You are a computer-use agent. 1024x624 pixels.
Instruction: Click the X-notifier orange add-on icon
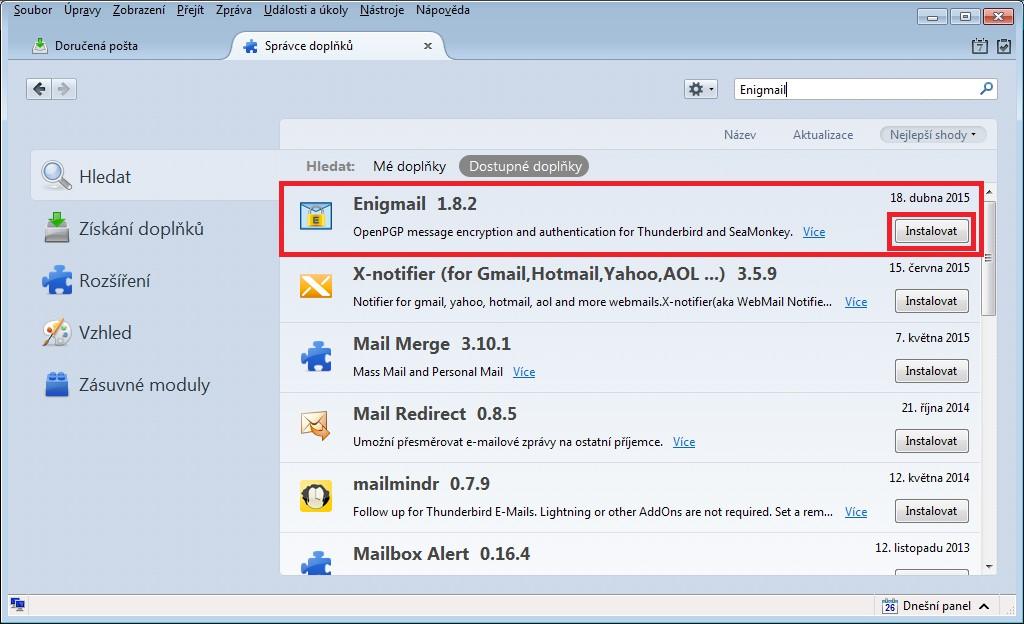pyautogui.click(x=316, y=286)
